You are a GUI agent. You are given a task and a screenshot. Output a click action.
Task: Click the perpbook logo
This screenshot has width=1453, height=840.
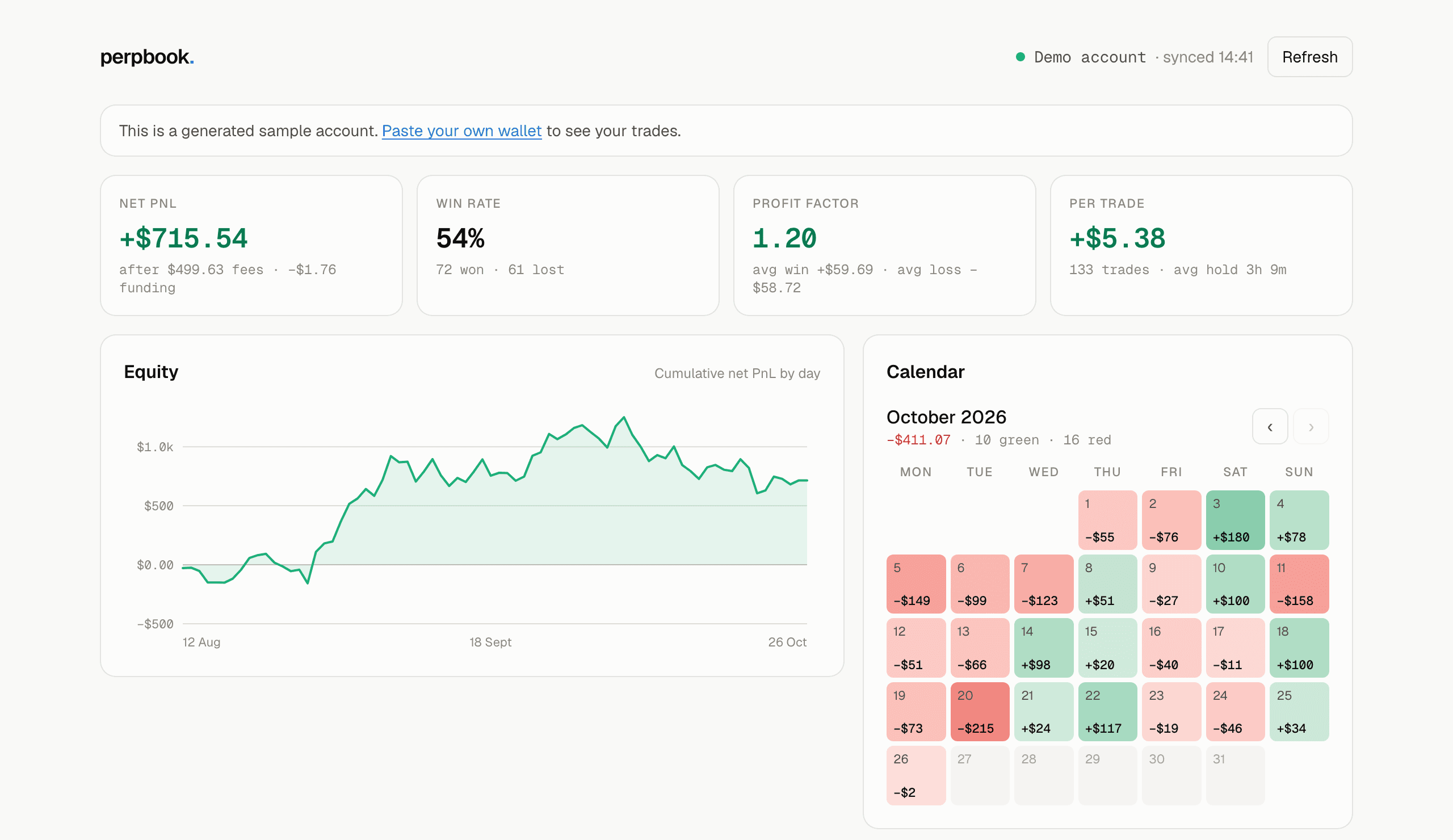(x=147, y=57)
